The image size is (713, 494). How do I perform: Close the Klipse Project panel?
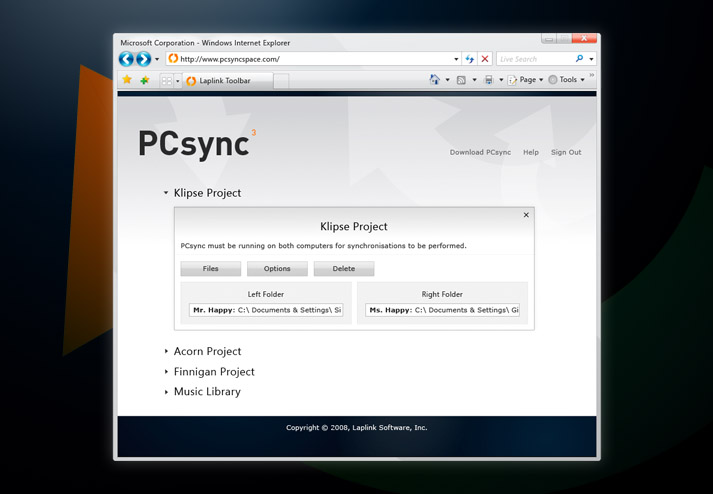pyautogui.click(x=526, y=215)
